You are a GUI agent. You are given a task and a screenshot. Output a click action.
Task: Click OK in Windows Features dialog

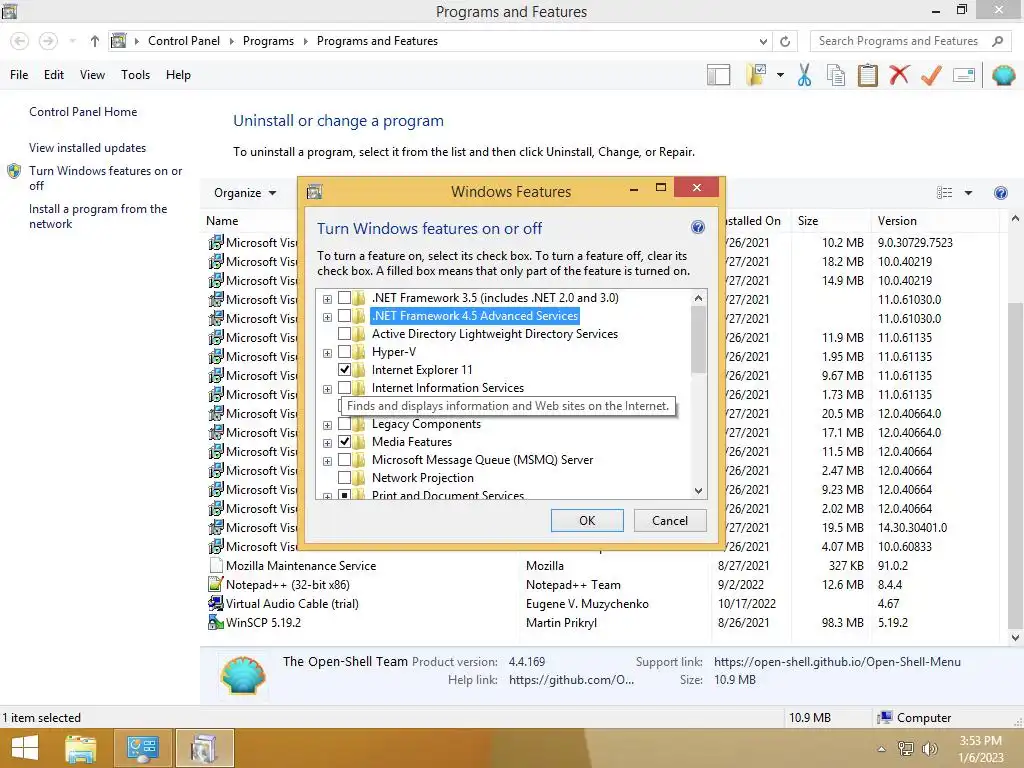click(x=587, y=520)
